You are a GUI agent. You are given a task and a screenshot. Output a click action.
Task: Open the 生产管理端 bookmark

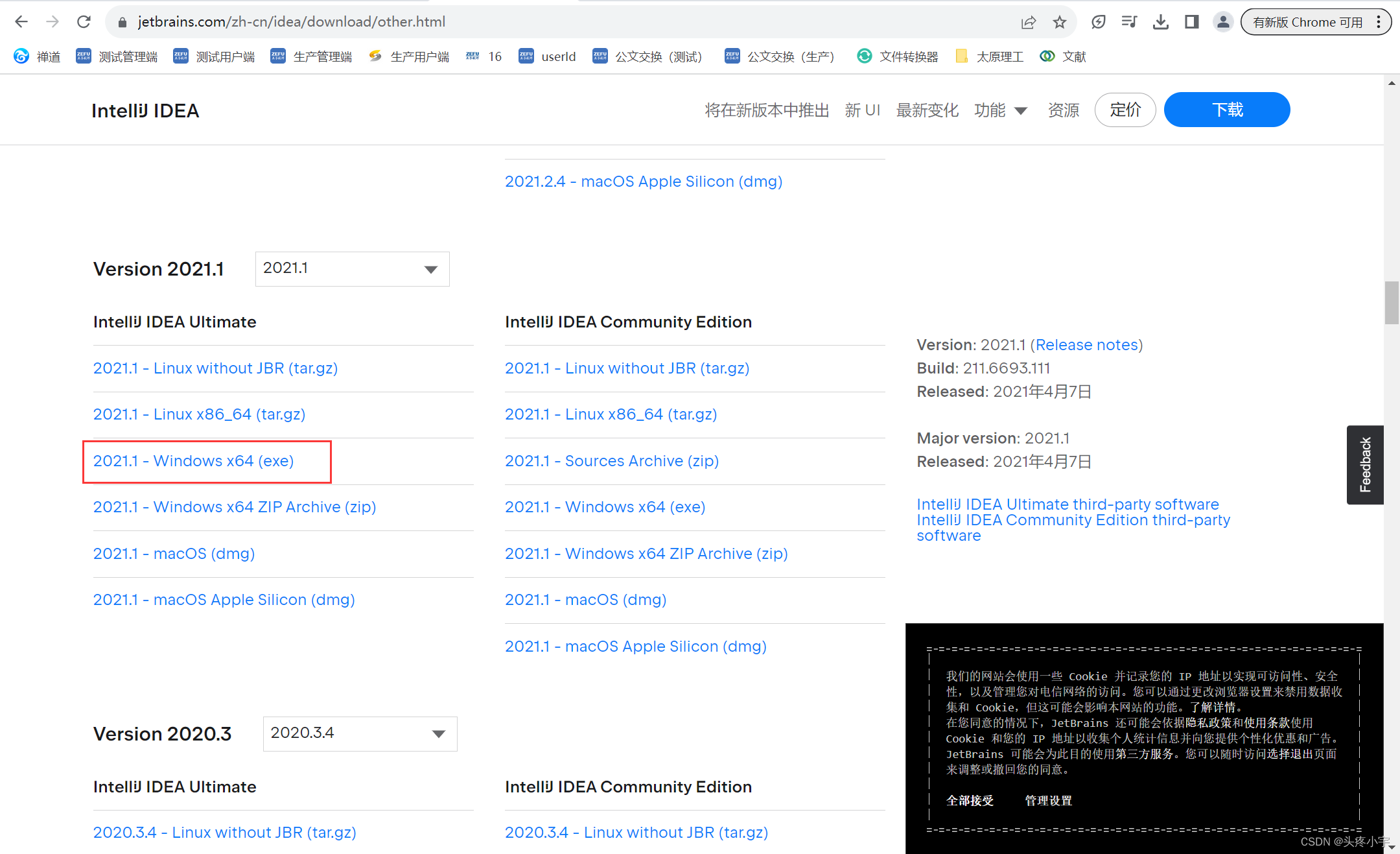click(x=311, y=56)
